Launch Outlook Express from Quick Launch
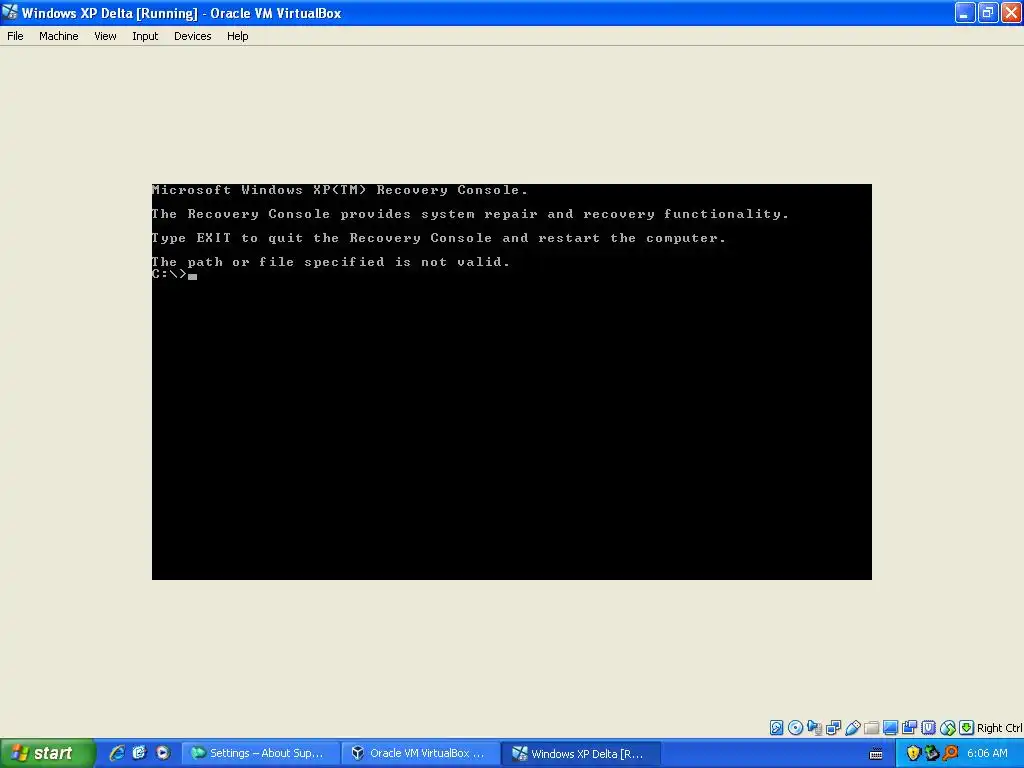Image resolution: width=1024 pixels, height=768 pixels. point(140,753)
